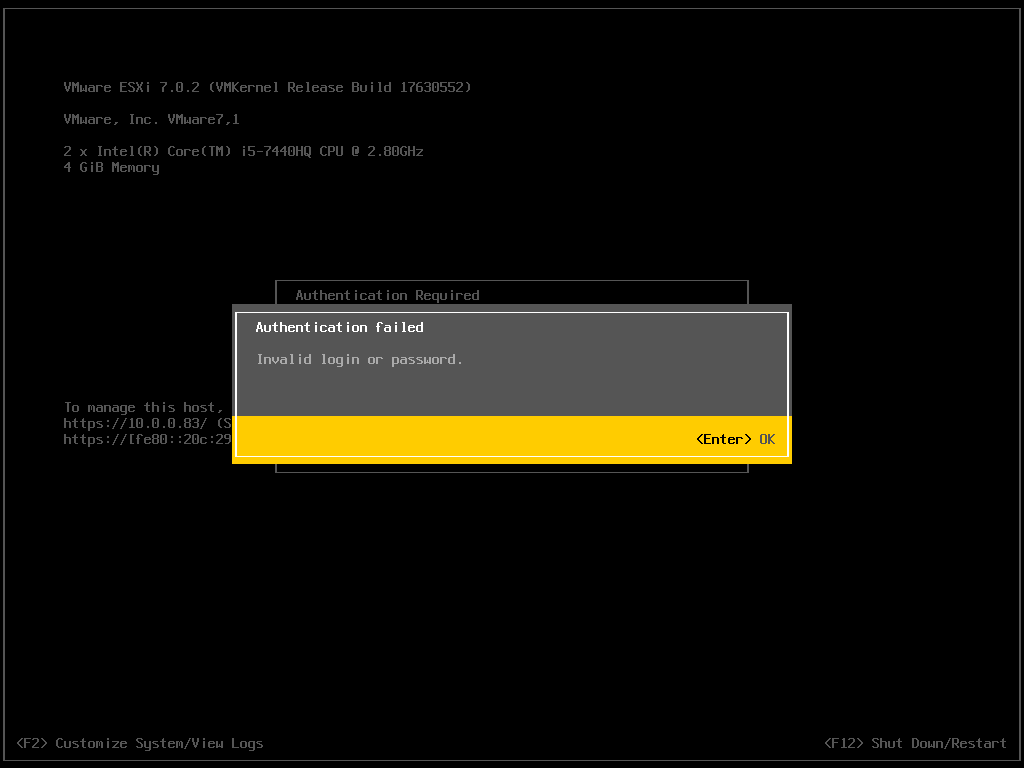1024x768 pixels.
Task: Click the <F12> key label at bottom right
Action: click(x=843, y=743)
